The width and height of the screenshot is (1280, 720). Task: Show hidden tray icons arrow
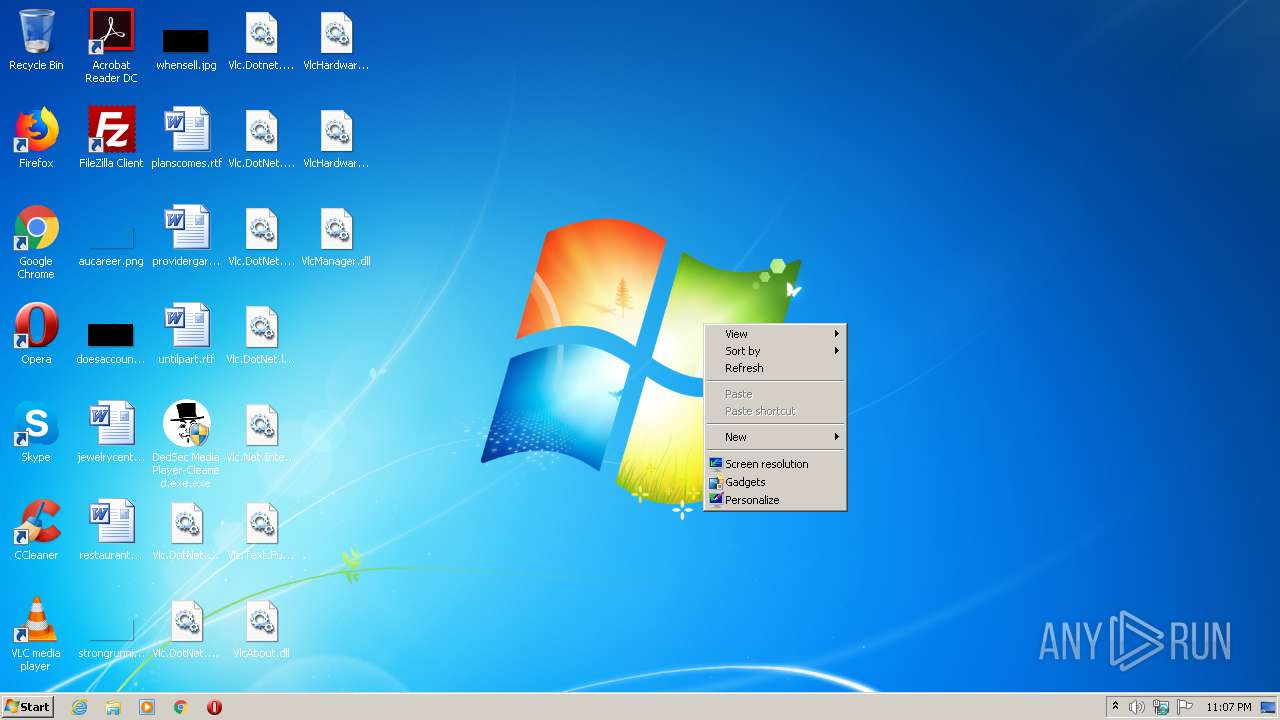tap(1115, 707)
